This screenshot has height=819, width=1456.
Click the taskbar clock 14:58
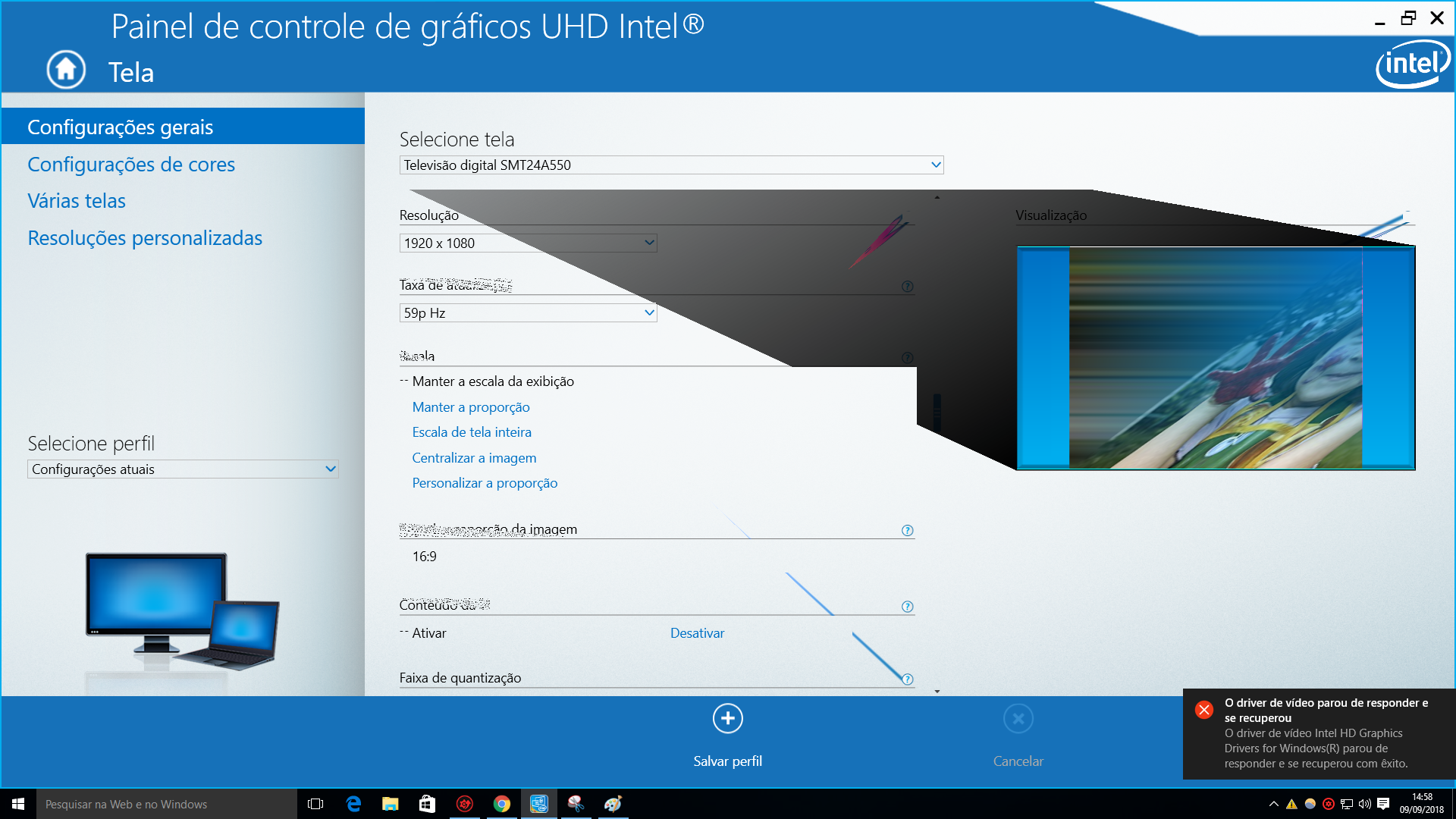[1421, 804]
